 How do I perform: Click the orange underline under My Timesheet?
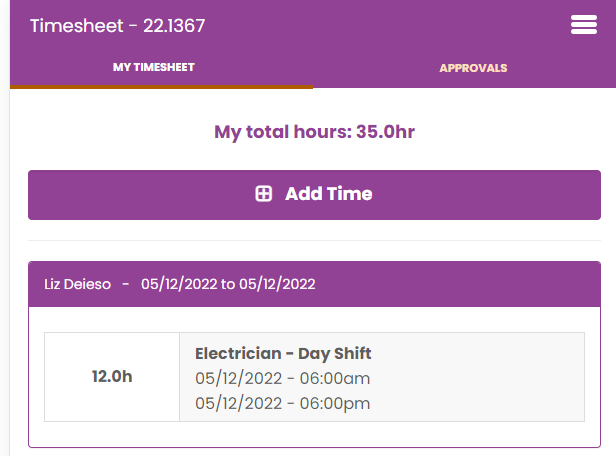(x=161, y=87)
